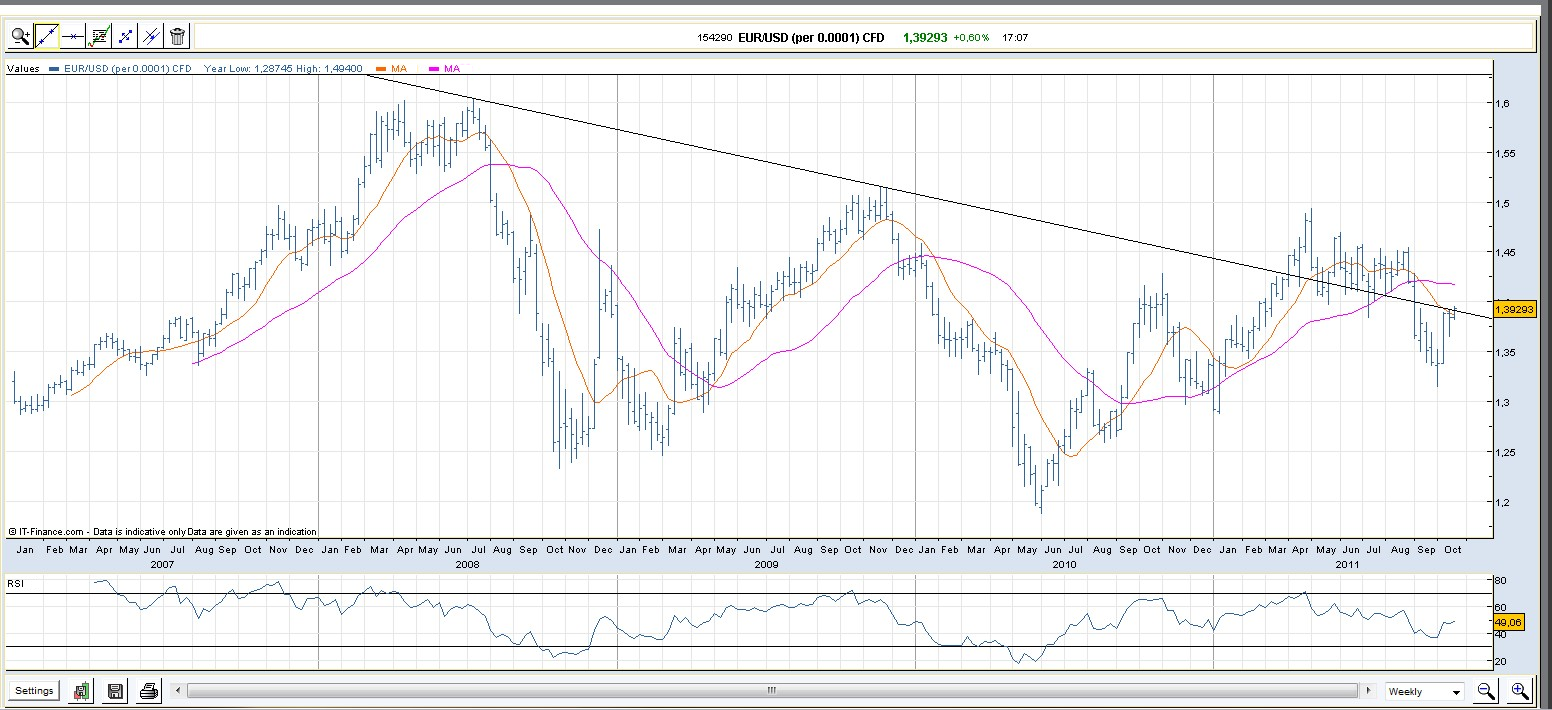Image resolution: width=1552 pixels, height=710 pixels.
Task: Click the scrollbar left arrow
Action: pyautogui.click(x=178, y=690)
